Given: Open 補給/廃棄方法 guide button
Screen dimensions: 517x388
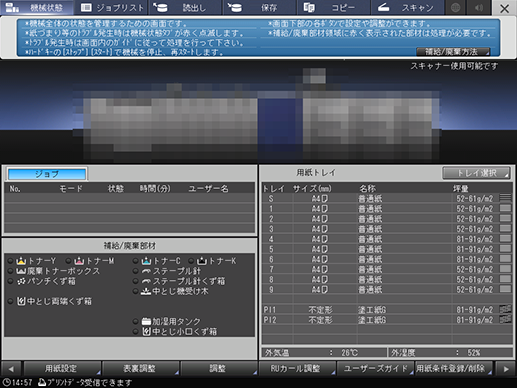Looking at the screenshot, I should 453,52.
